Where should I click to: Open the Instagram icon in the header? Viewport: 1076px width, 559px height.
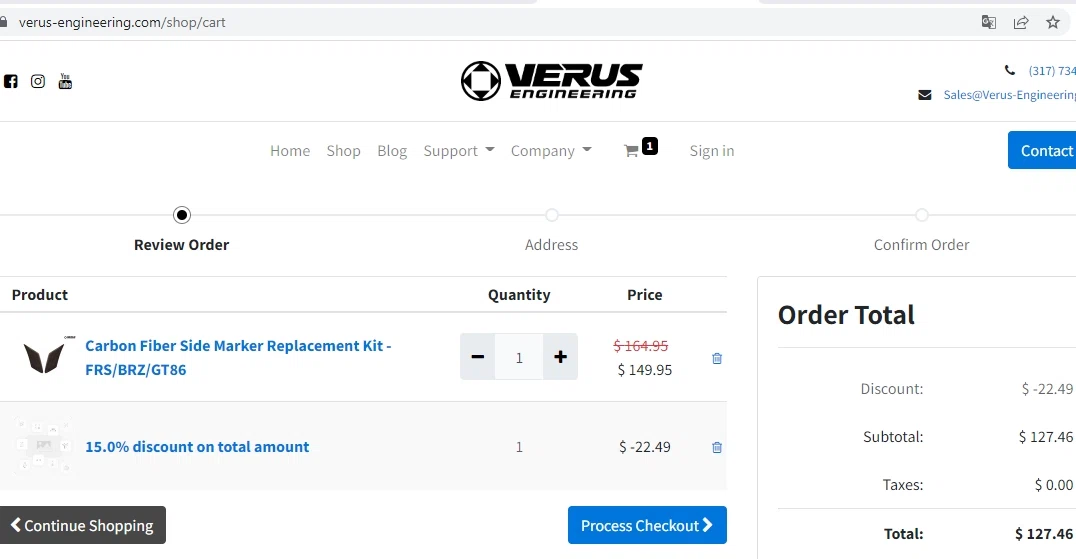[38, 82]
